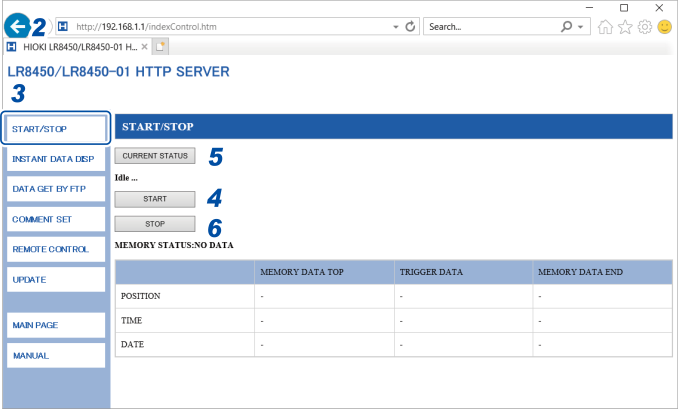This screenshot has width=678, height=409.
Task: Open REMOTE CONTROL menu item
Action: [56, 249]
